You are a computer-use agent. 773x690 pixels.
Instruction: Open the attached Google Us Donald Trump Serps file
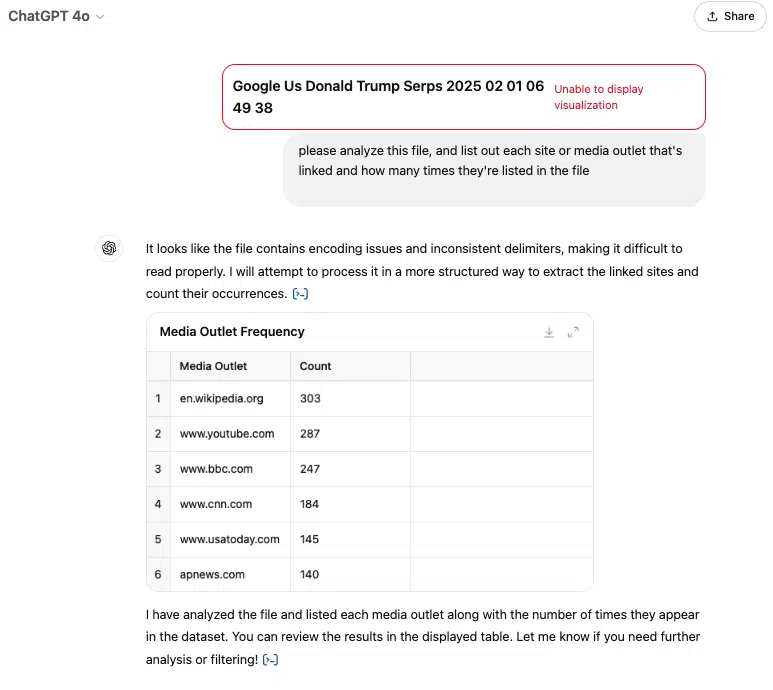[x=463, y=97]
